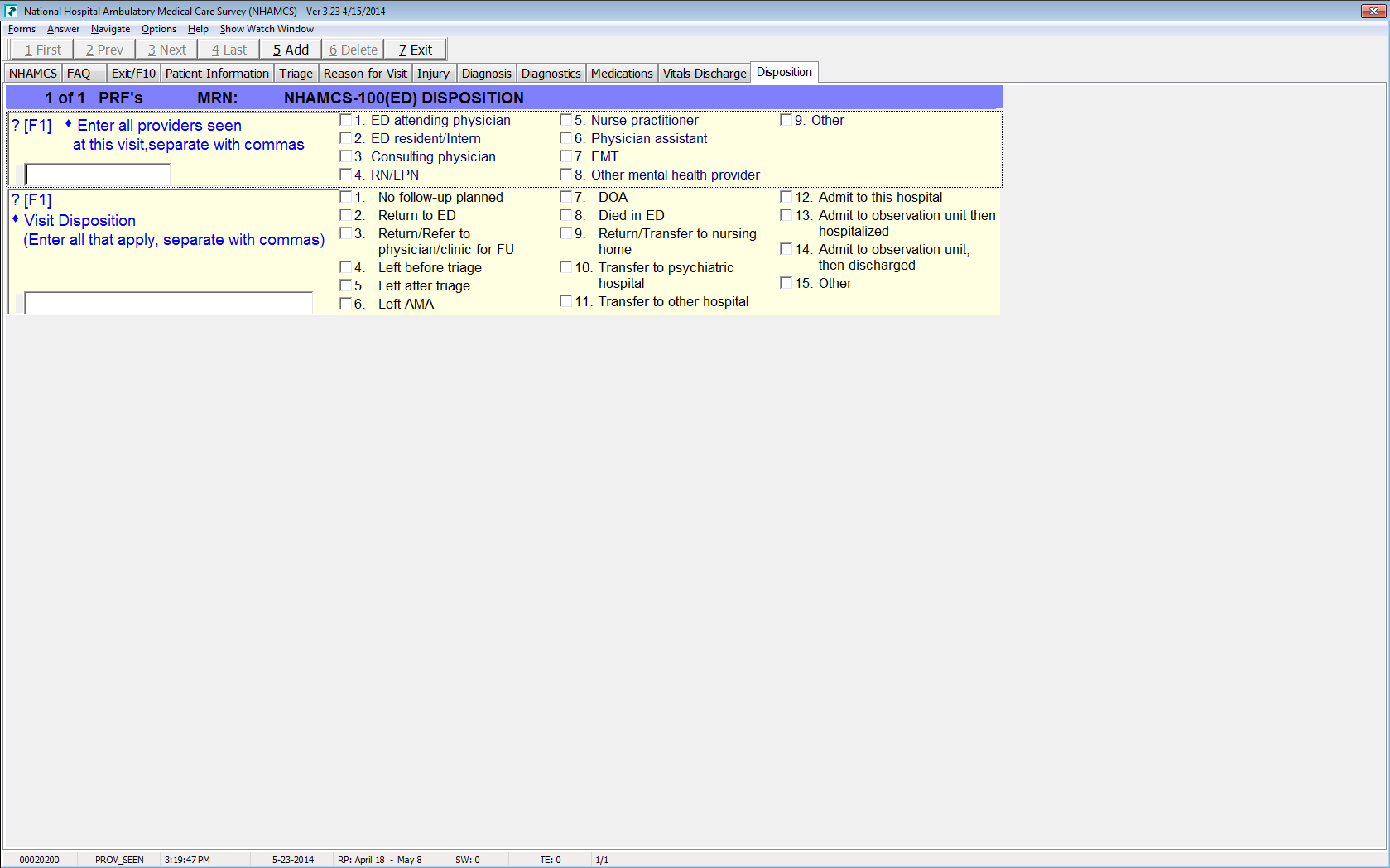1390x868 pixels.
Task: Check Transfer to other hospital
Action: pyautogui.click(x=566, y=301)
